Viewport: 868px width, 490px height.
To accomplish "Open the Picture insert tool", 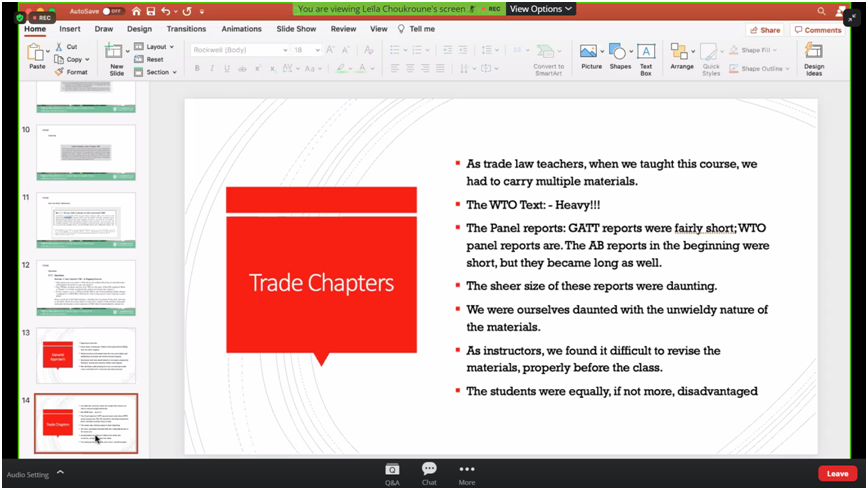I will (591, 57).
